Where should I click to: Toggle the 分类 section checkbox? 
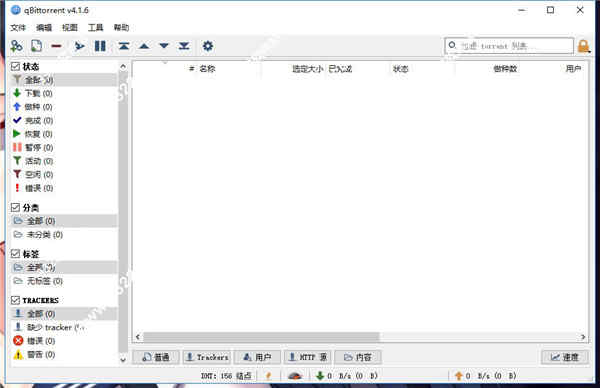pyautogui.click(x=15, y=208)
